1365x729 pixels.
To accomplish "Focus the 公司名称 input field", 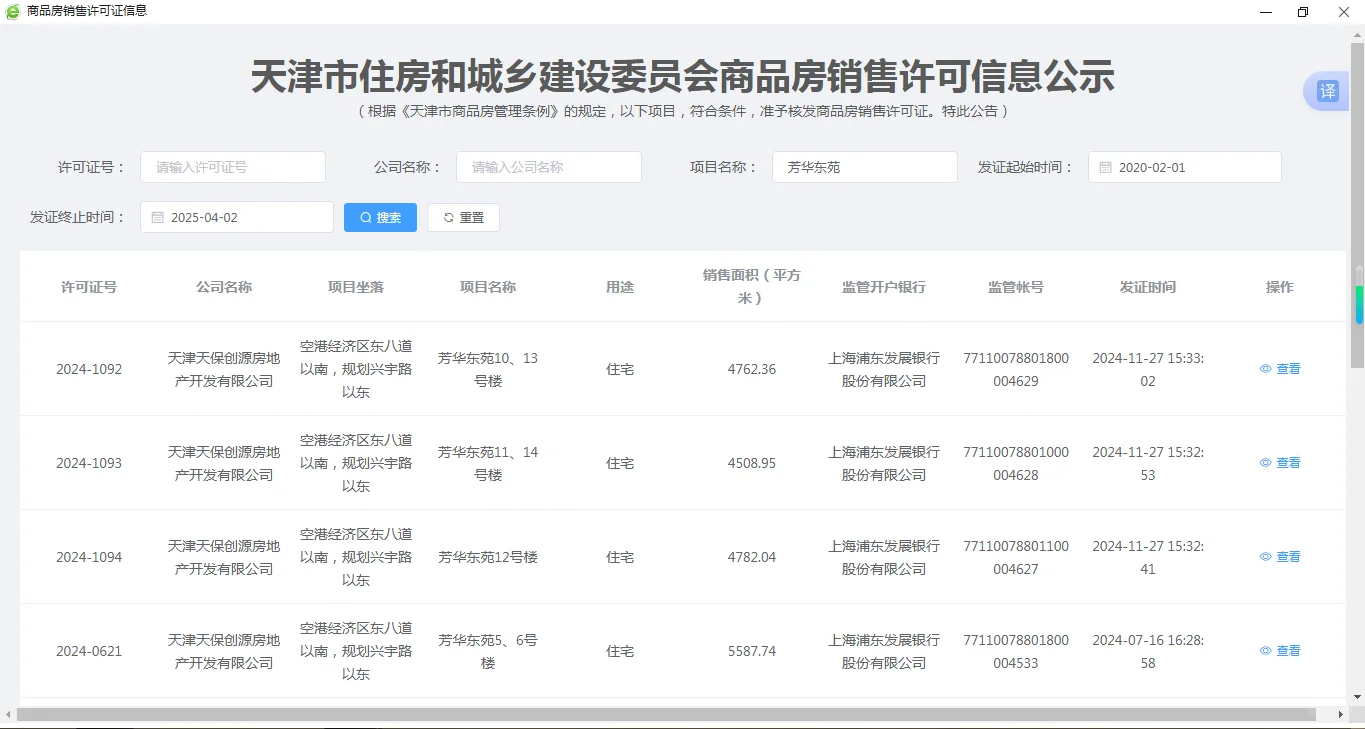I will [549, 167].
